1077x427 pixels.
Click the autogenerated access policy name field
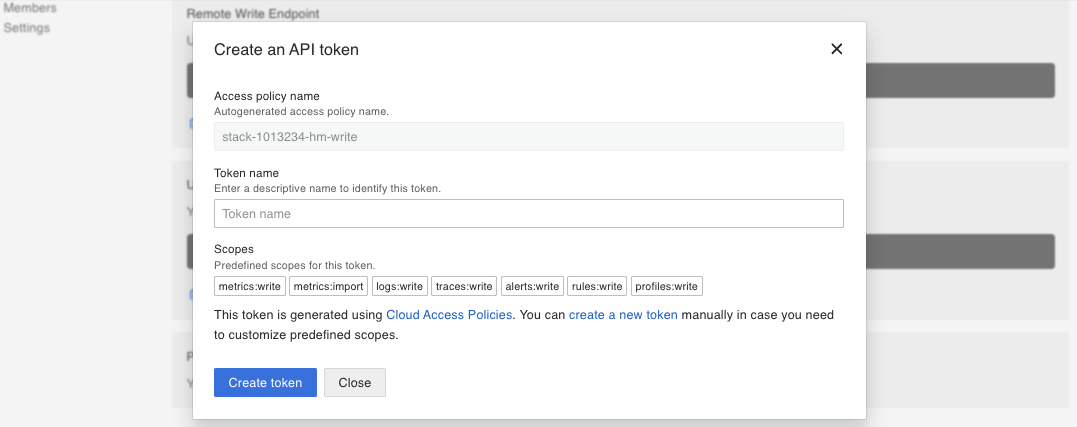[x=528, y=137]
